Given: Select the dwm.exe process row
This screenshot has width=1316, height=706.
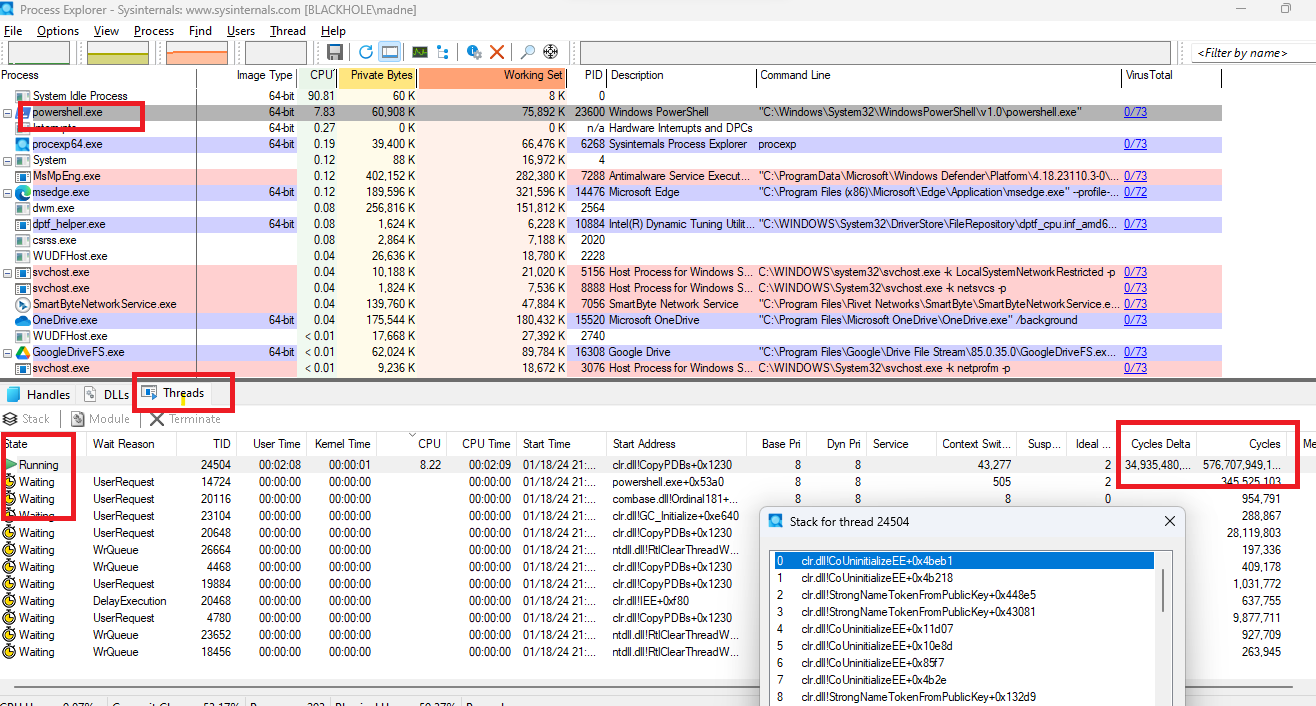Looking at the screenshot, I should click(x=611, y=208).
